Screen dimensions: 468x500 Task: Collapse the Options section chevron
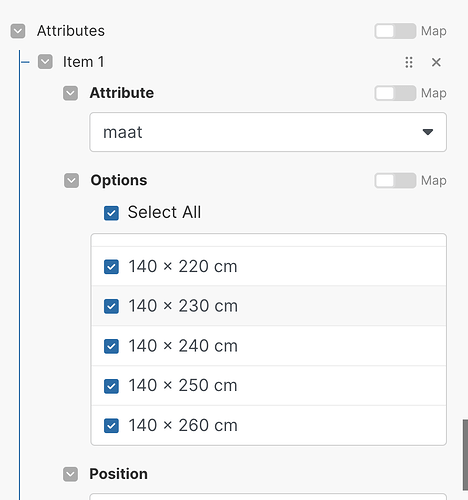click(71, 181)
